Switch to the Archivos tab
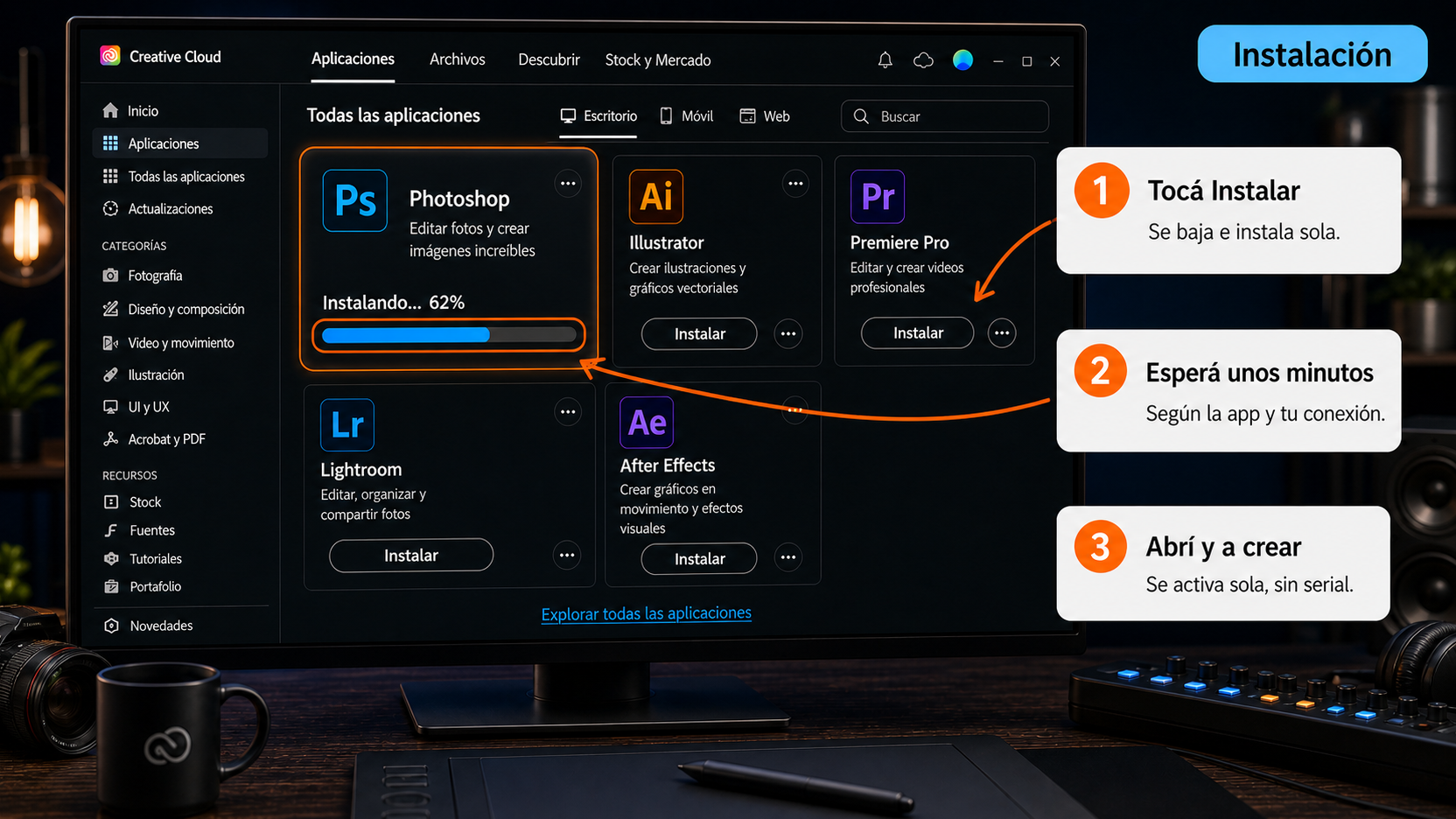Image resolution: width=1456 pixels, height=819 pixels. click(x=457, y=59)
